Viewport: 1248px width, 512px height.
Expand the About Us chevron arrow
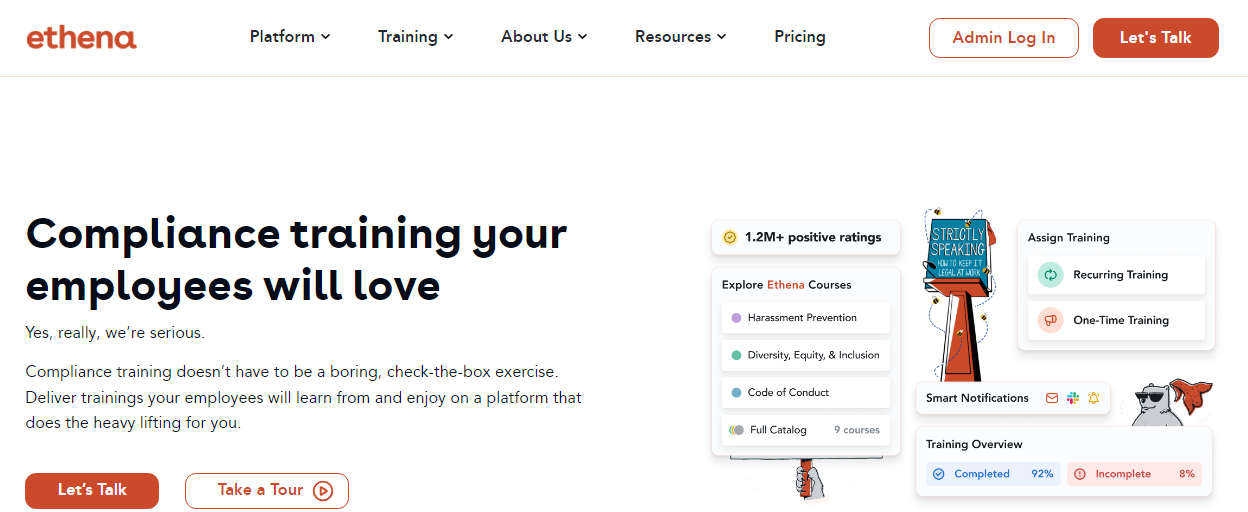tap(582, 37)
